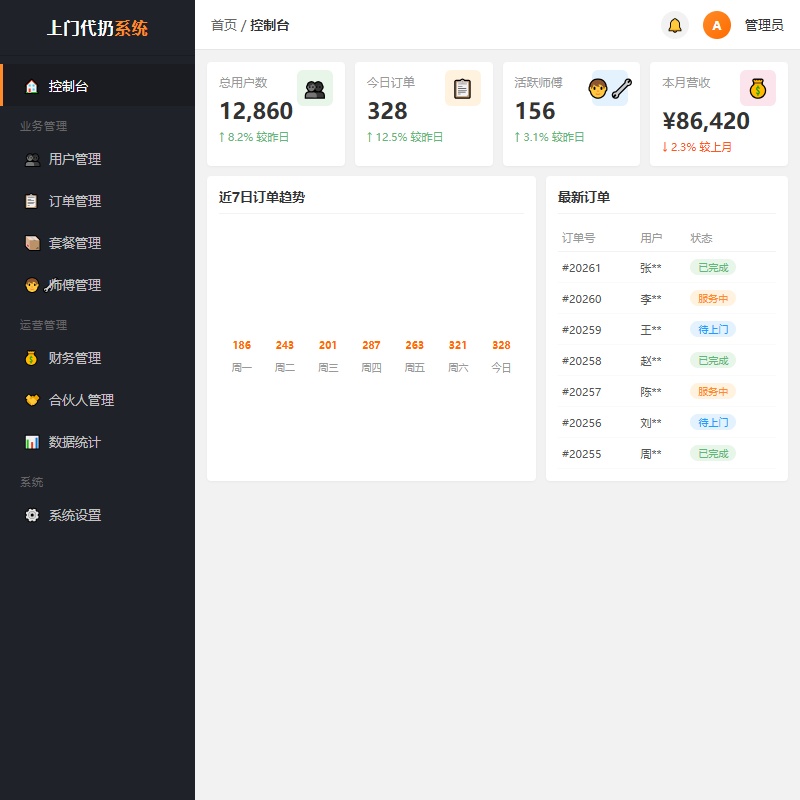Open order #20255 row
The image size is (800, 800).
pyautogui.click(x=666, y=454)
